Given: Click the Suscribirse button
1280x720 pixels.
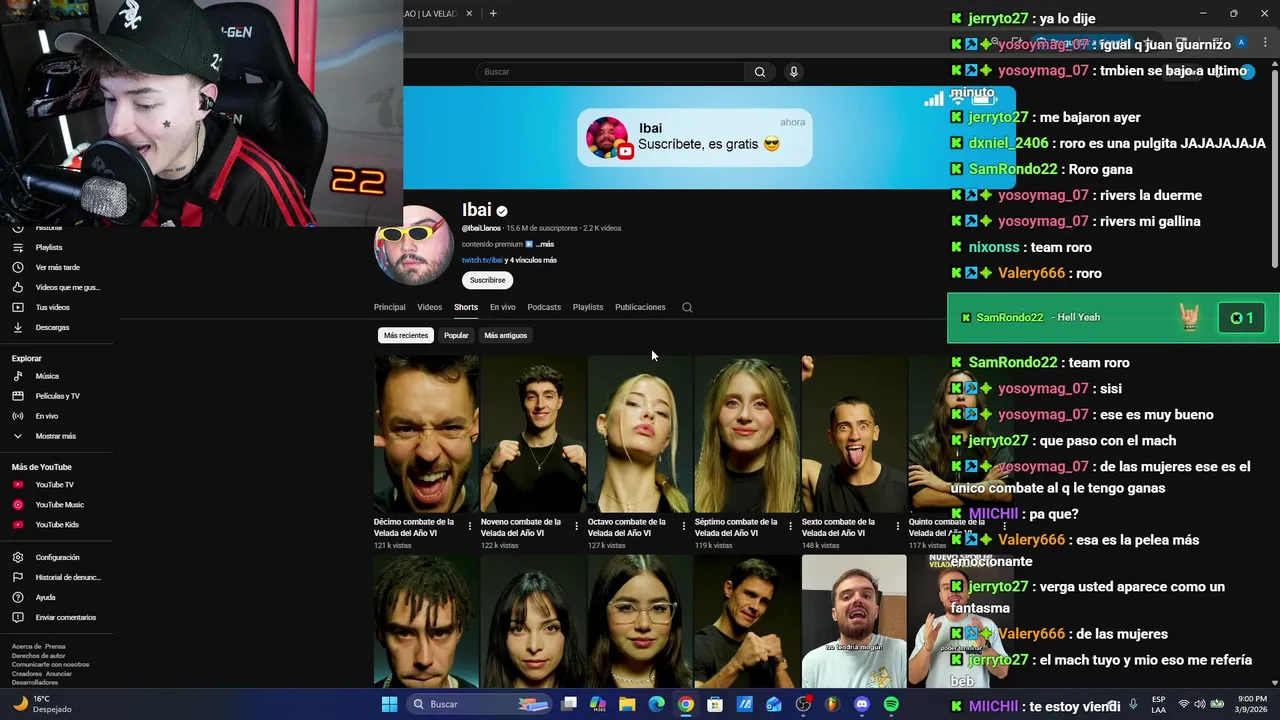Looking at the screenshot, I should (488, 280).
